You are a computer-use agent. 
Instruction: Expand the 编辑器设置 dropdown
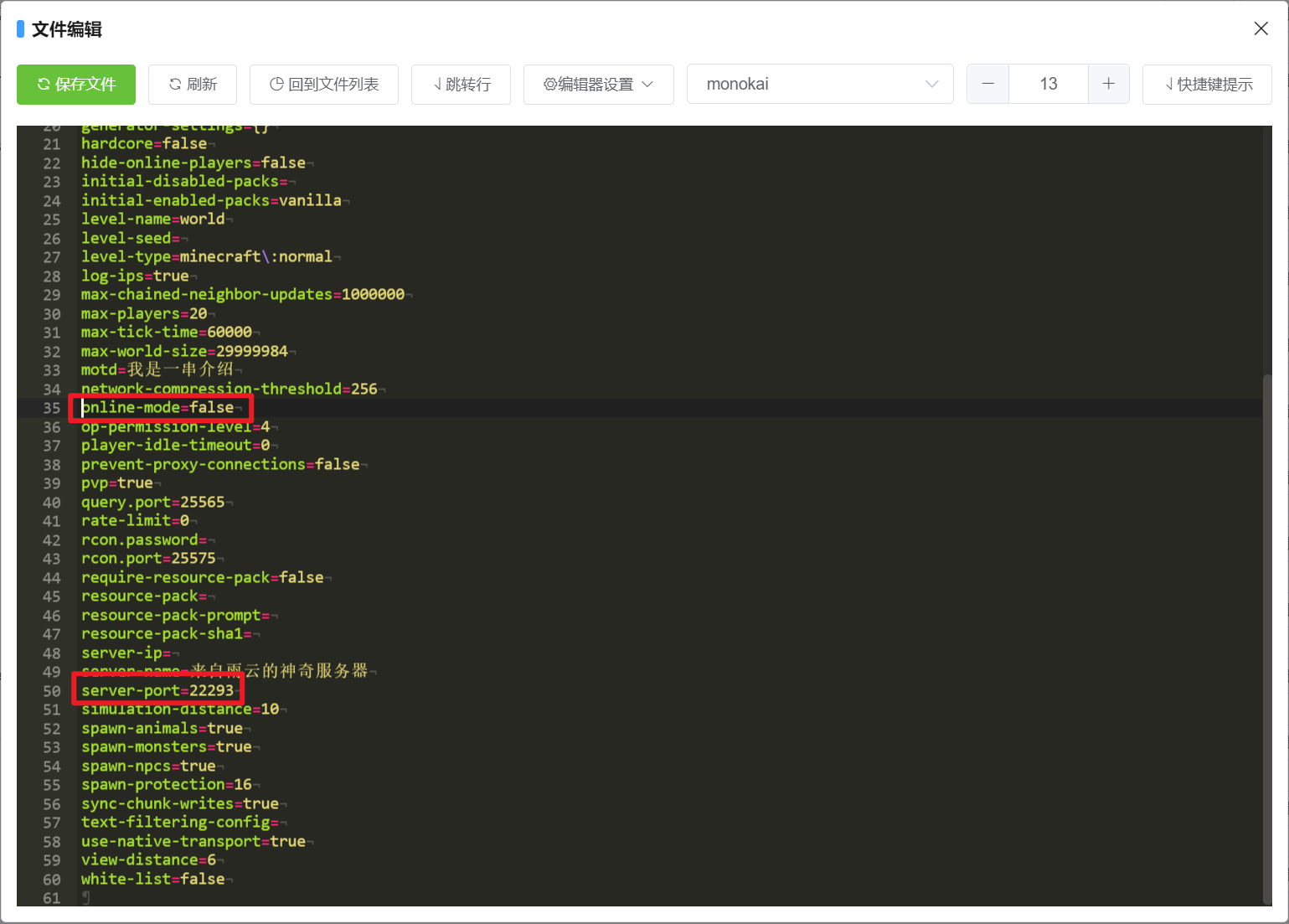[599, 85]
